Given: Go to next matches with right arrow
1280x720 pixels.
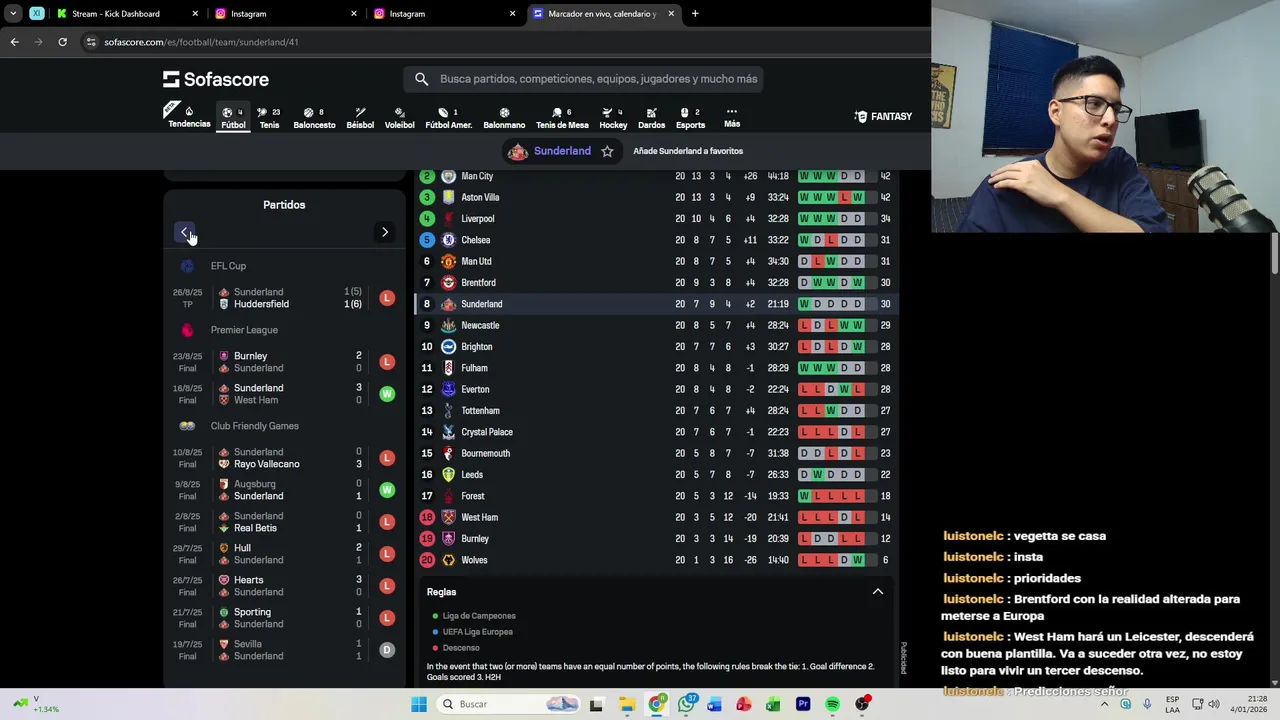Looking at the screenshot, I should 384,232.
